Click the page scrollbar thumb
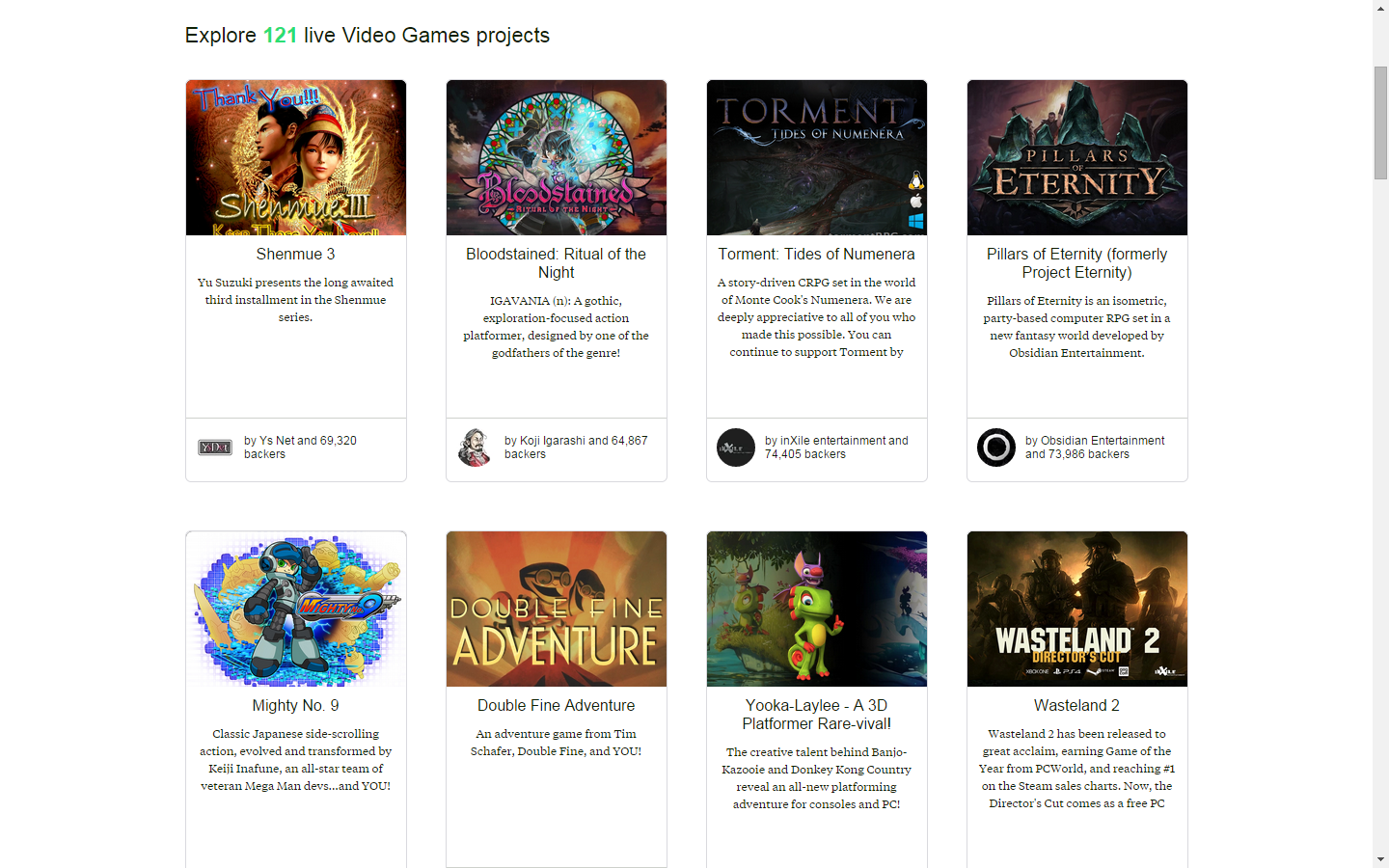 (x=1381, y=122)
